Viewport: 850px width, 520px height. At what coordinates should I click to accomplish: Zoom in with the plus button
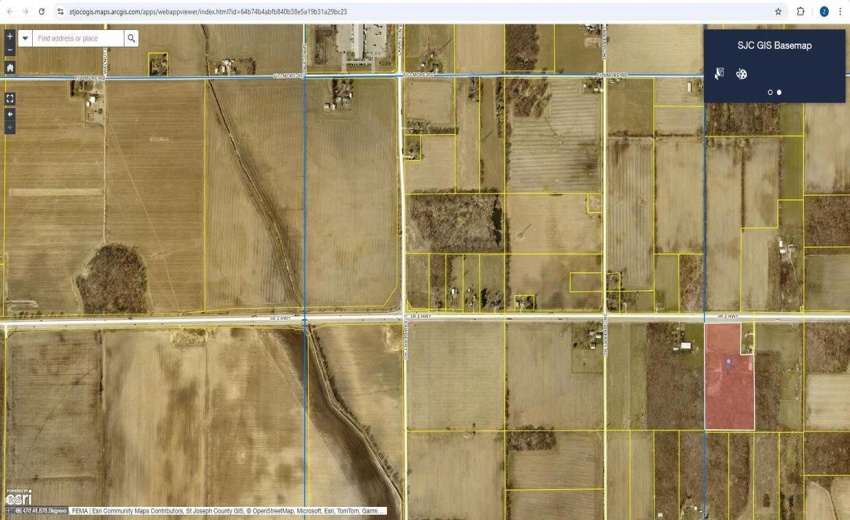click(10, 36)
